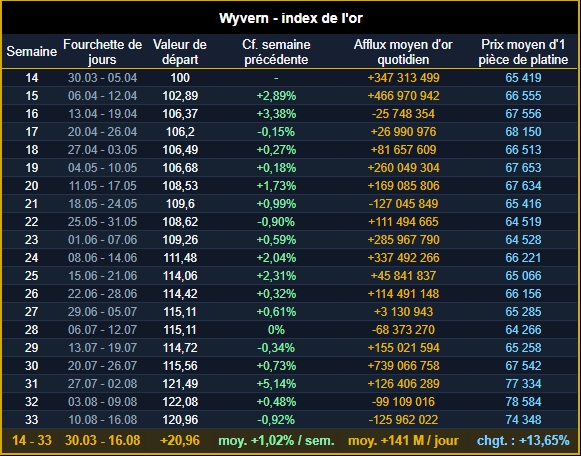Image resolution: width=581 pixels, height=456 pixels.
Task: Select the summary 'chgt. : +13,65%'
Action: [x=523, y=441]
